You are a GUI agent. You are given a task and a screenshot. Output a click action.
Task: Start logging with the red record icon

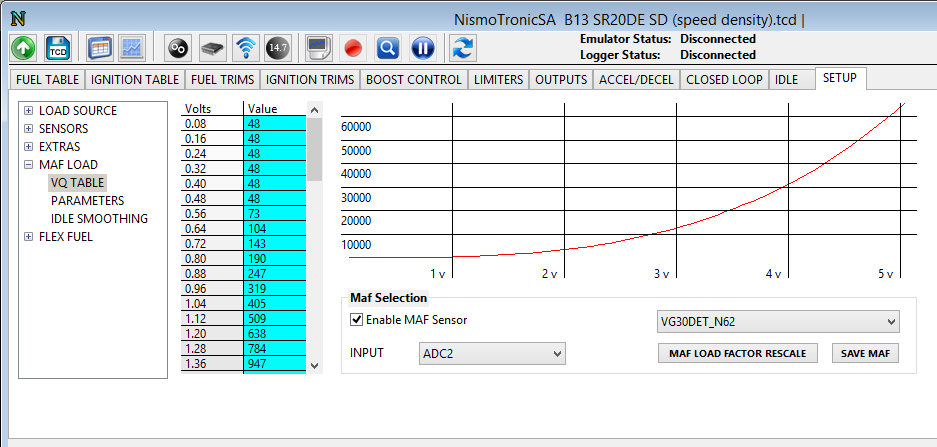coord(352,47)
